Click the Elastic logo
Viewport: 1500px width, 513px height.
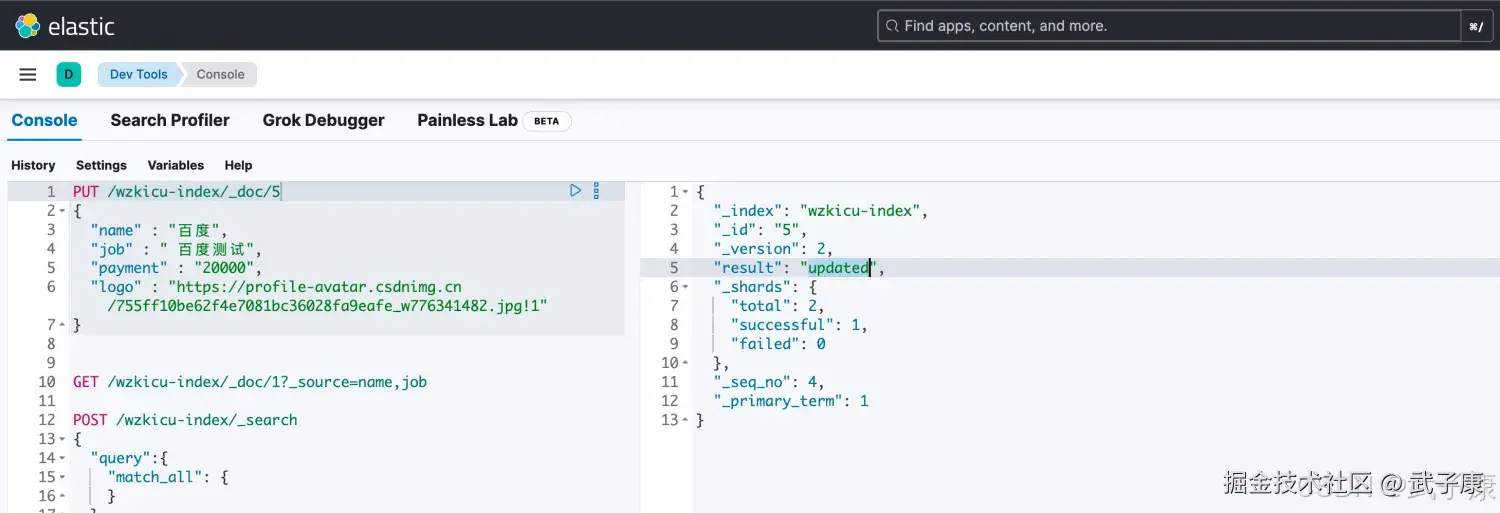tap(65, 26)
